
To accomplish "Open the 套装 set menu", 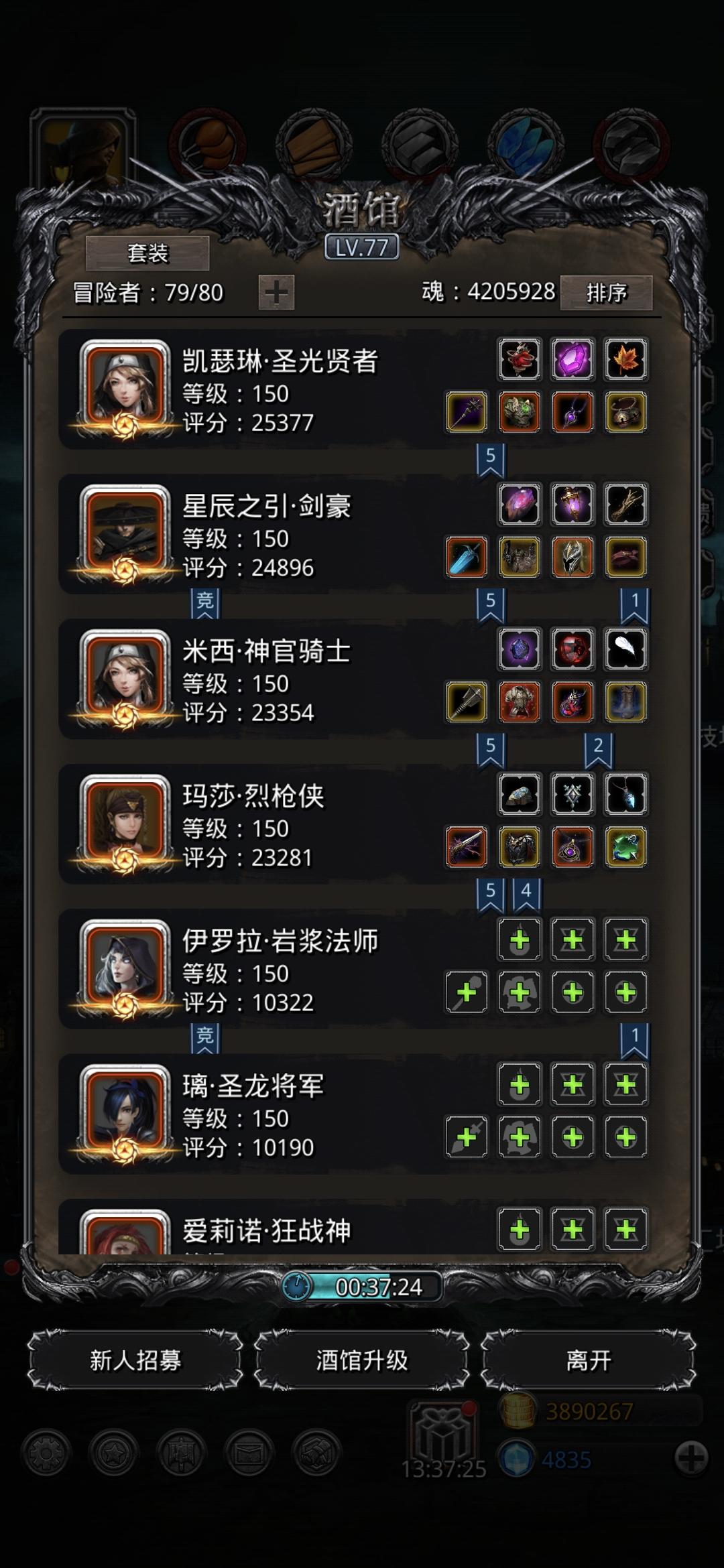I will click(147, 253).
